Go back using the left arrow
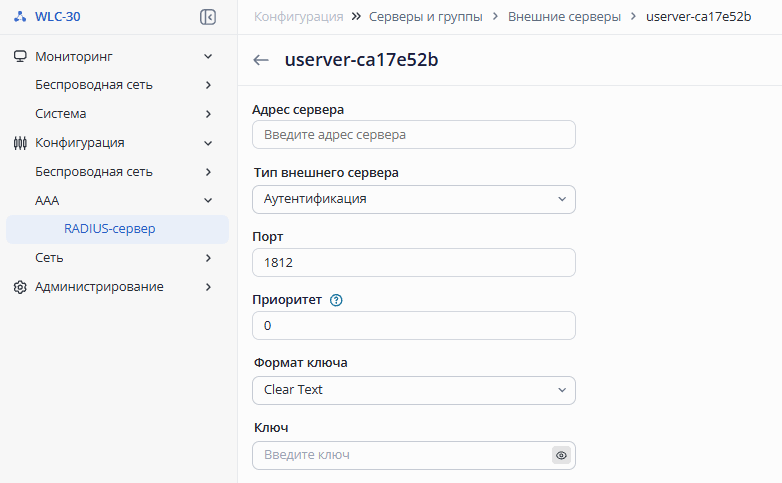Viewport: 782px width, 483px height. coord(261,60)
